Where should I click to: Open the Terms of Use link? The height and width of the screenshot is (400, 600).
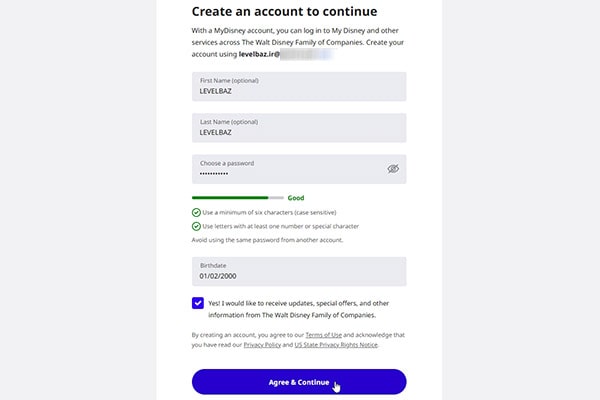pyautogui.click(x=324, y=335)
